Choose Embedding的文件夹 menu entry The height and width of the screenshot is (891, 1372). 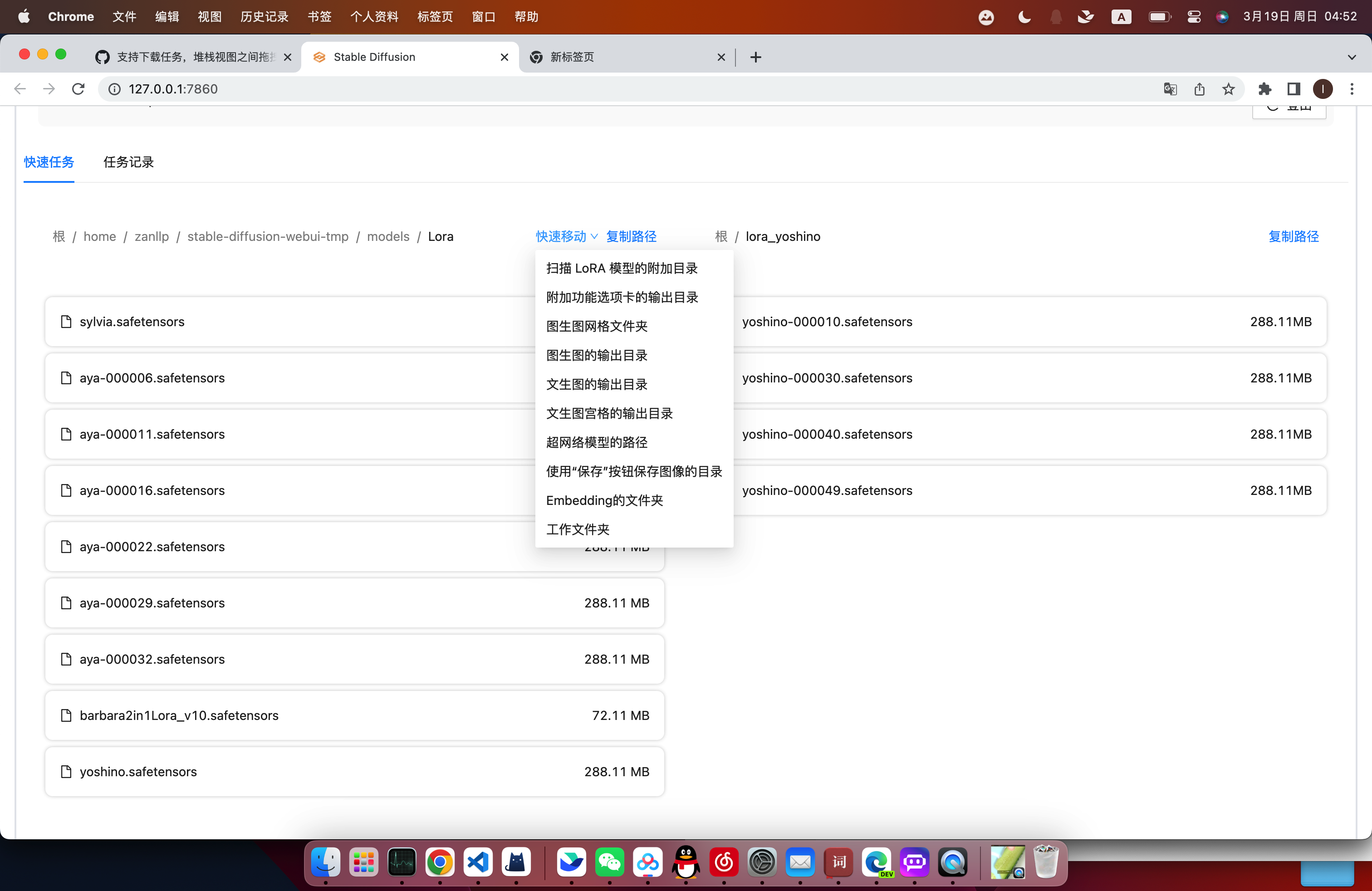604,500
